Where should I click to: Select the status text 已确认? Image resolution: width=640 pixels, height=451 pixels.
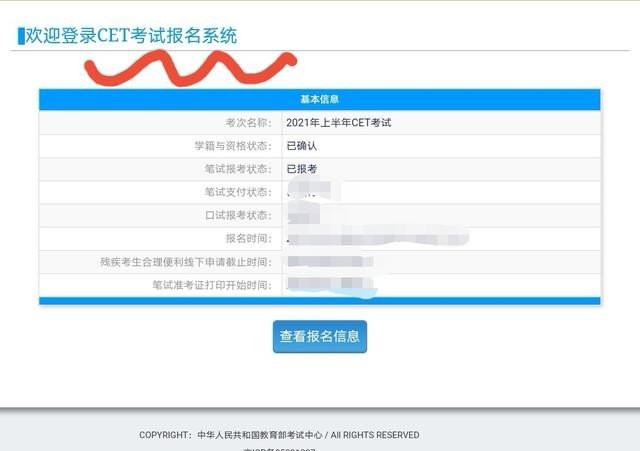302,146
